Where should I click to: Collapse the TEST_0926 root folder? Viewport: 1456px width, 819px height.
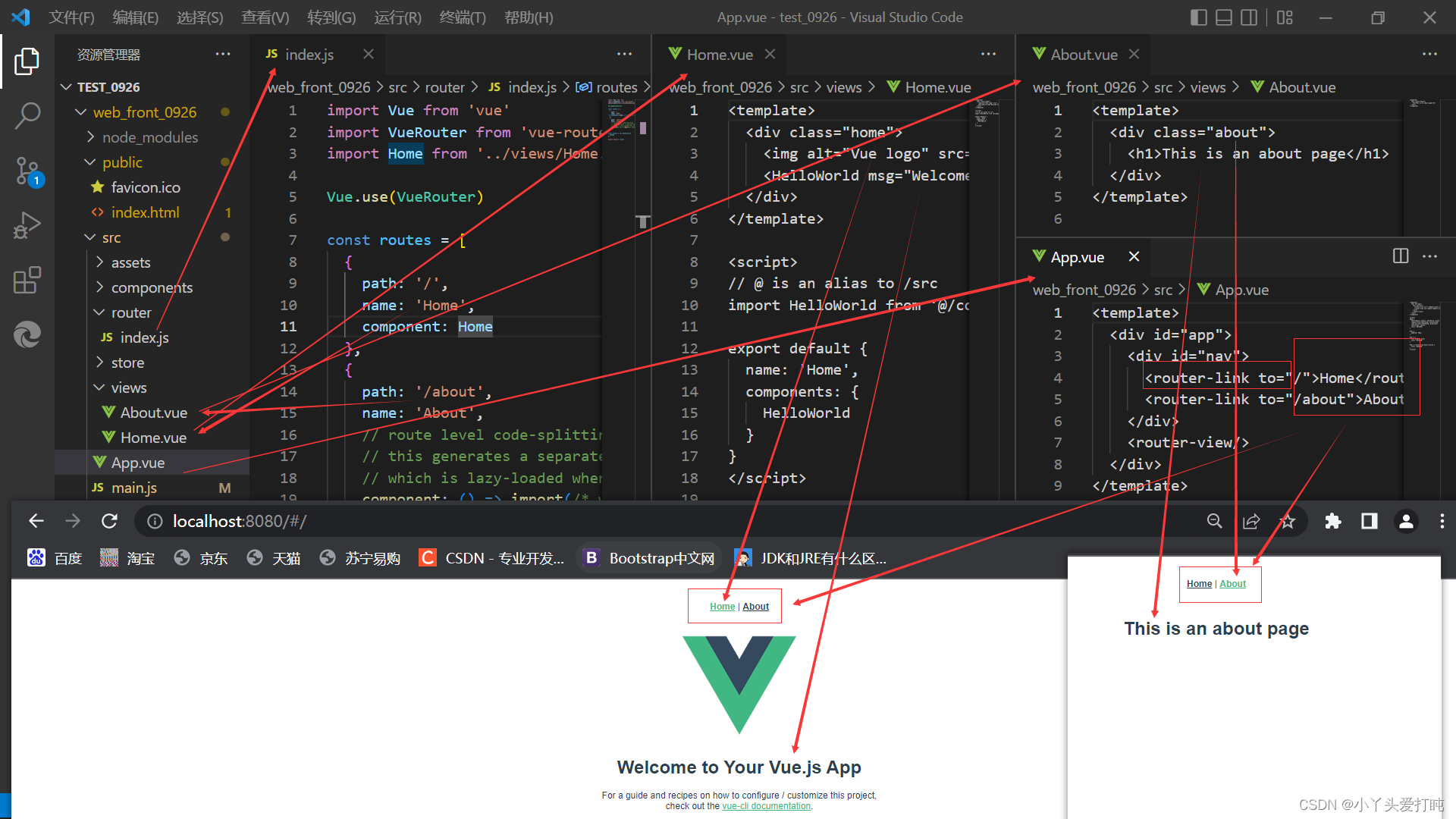(67, 87)
